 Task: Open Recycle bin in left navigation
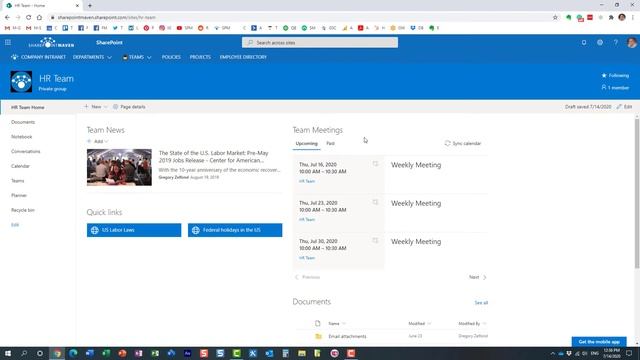(23, 210)
